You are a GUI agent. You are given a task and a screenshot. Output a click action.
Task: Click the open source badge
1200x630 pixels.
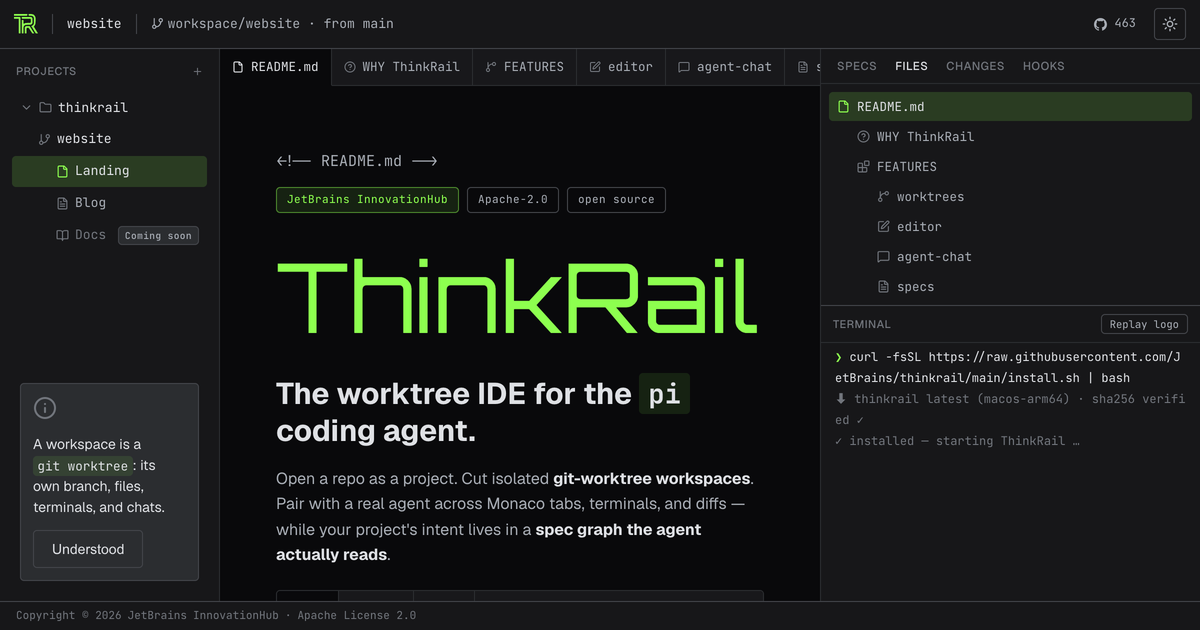(616, 199)
